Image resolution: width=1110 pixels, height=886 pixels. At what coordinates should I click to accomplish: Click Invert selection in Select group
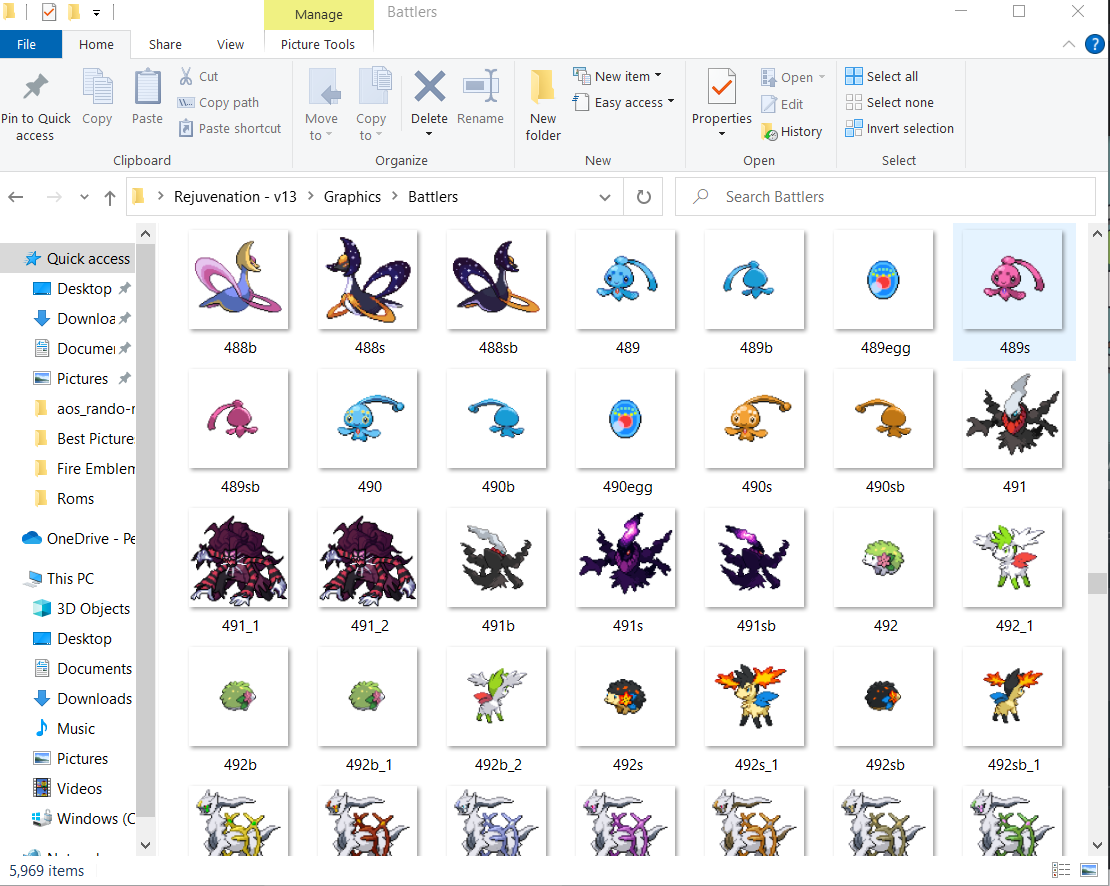coord(899,129)
